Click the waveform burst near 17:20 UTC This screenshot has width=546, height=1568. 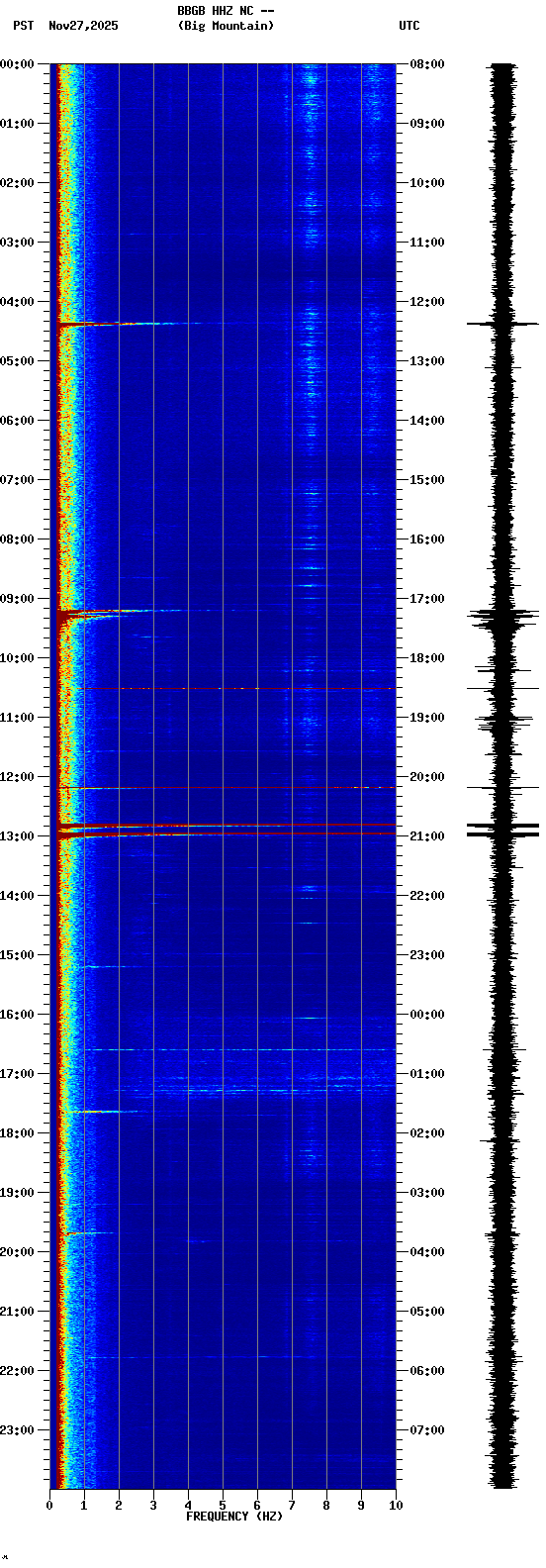[502, 618]
